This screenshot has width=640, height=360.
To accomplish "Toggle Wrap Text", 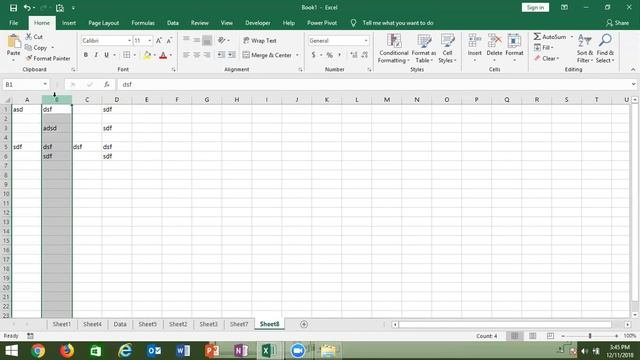I will tap(260, 40).
